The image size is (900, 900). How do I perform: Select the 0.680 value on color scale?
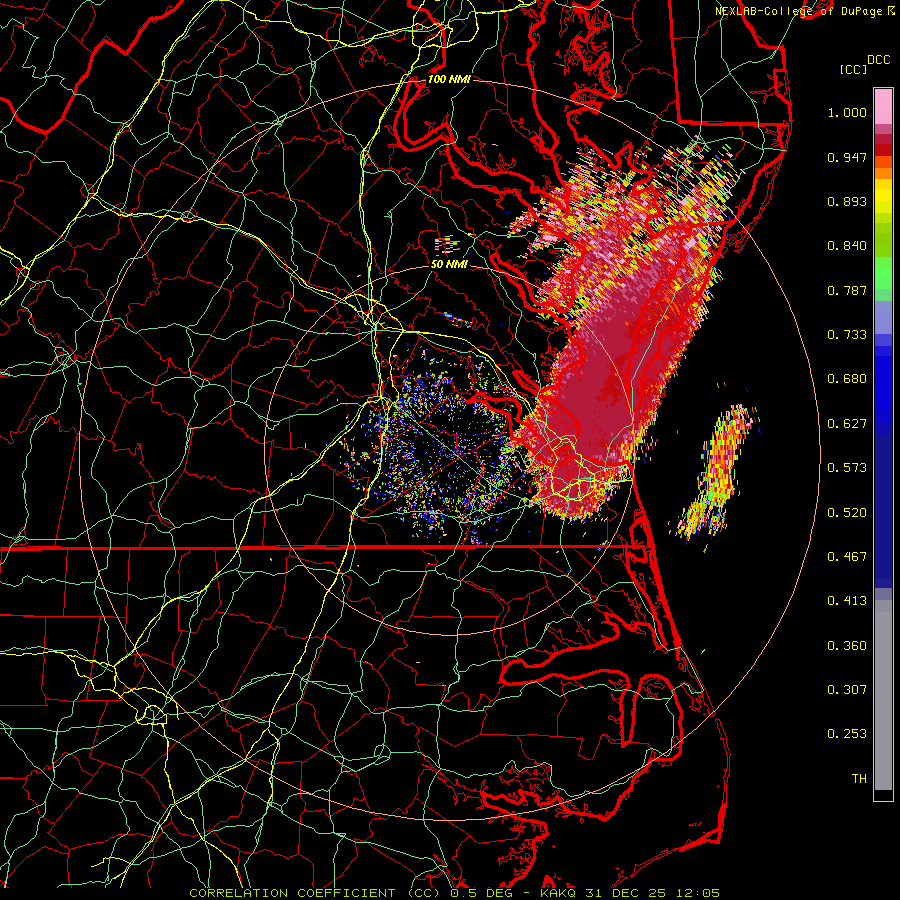click(847, 379)
